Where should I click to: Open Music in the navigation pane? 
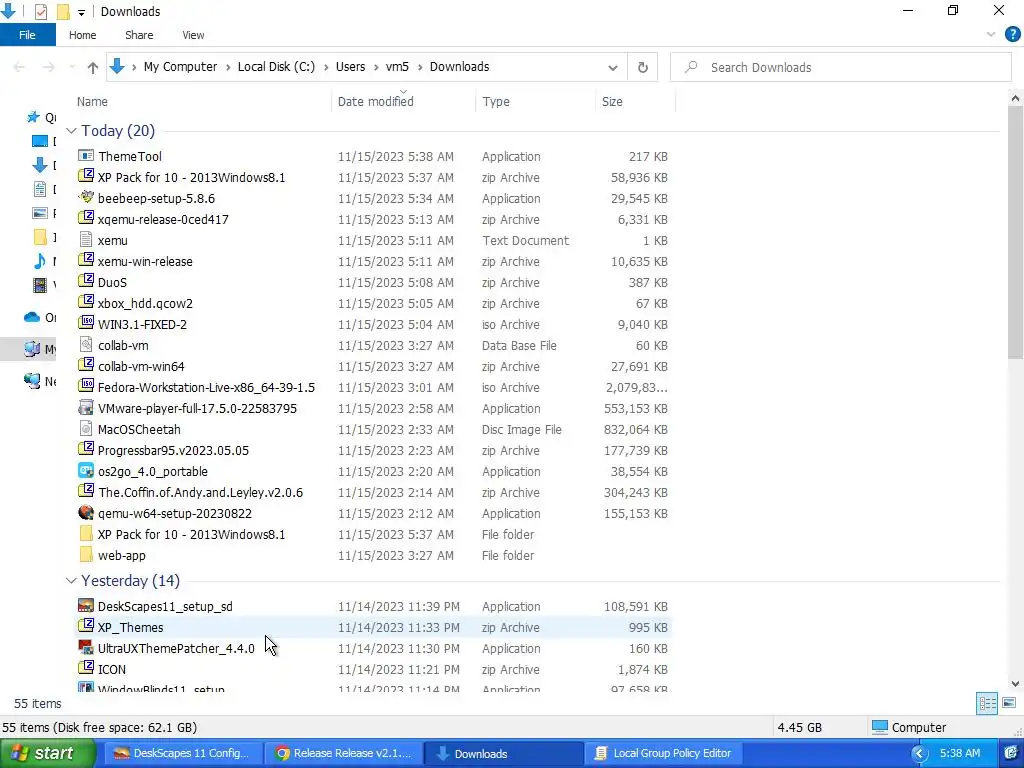coord(43,262)
